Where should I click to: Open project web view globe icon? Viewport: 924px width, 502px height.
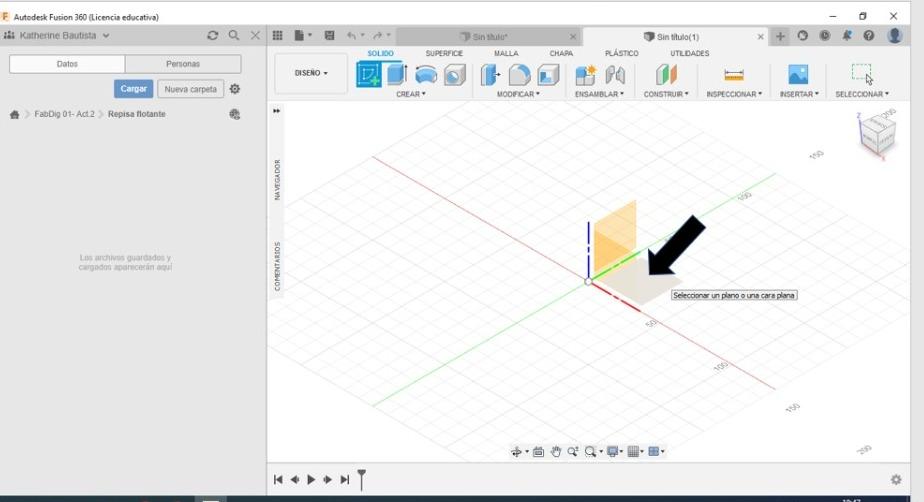(235, 114)
